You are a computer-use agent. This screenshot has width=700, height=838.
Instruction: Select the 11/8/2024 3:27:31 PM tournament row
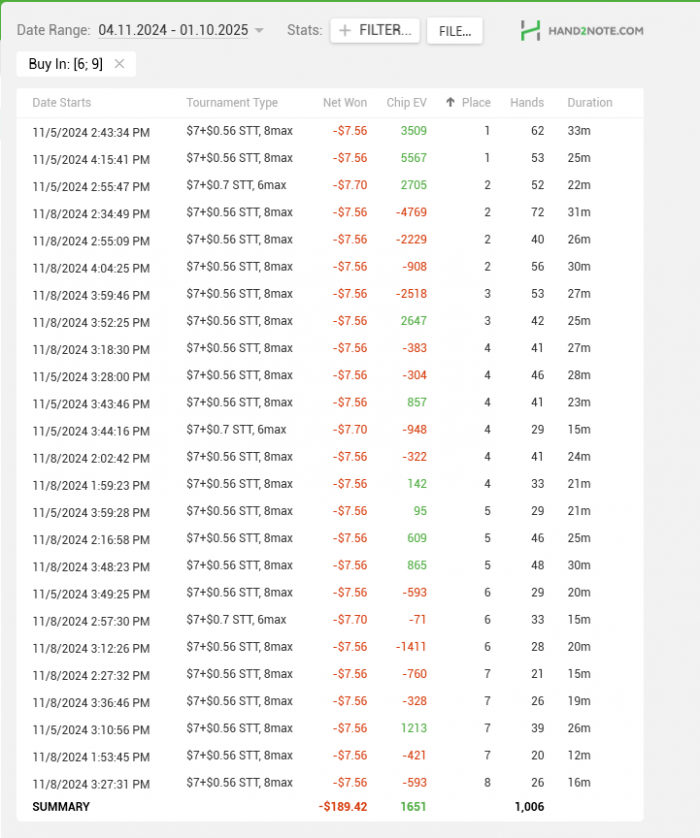tap(91, 783)
